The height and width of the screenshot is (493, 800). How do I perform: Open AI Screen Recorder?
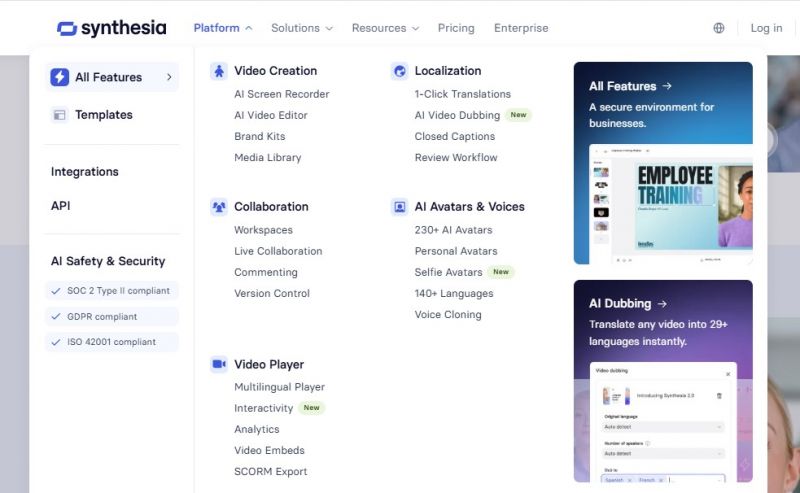[x=282, y=94]
